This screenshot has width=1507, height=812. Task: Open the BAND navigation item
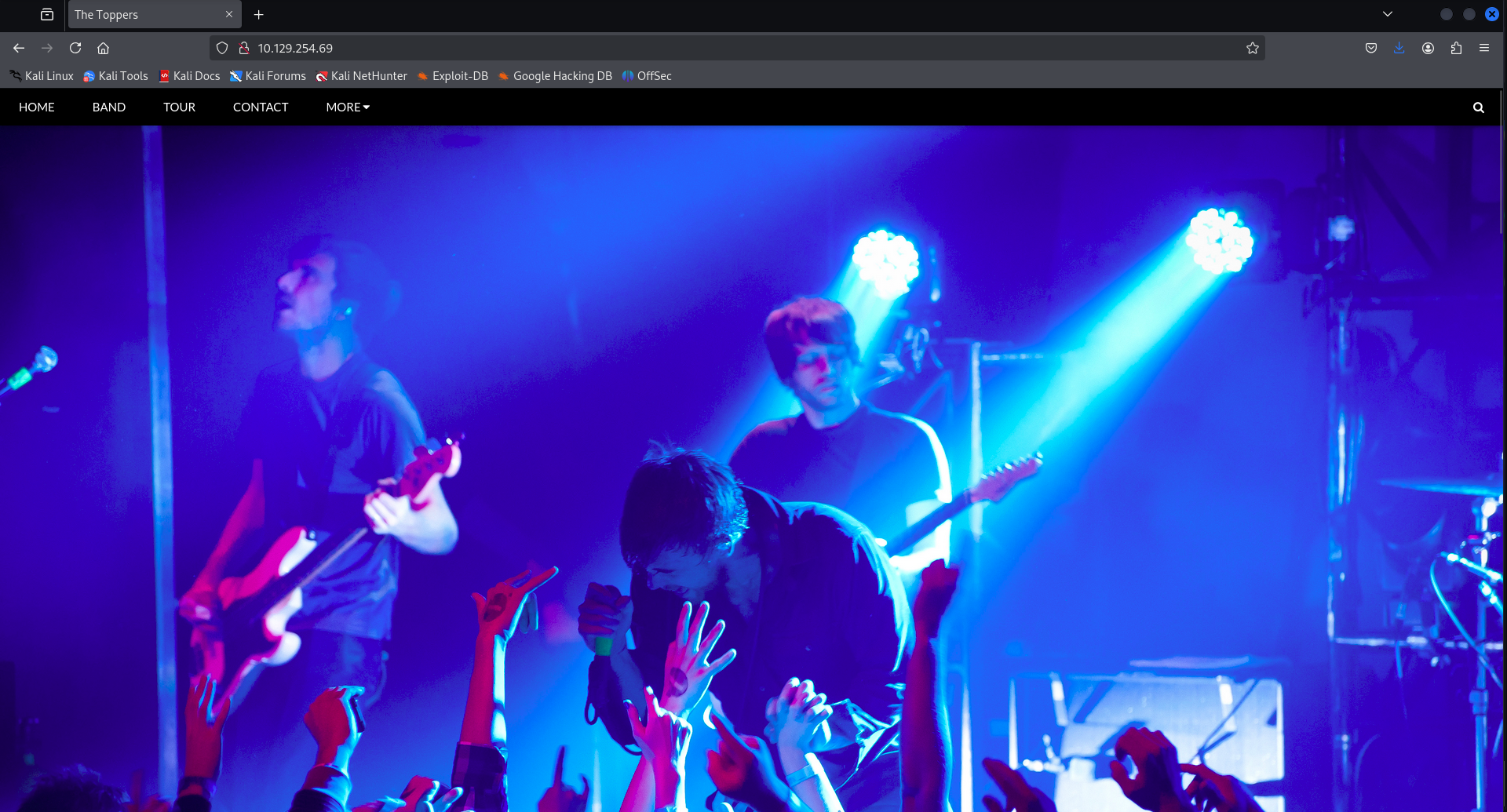click(x=108, y=107)
